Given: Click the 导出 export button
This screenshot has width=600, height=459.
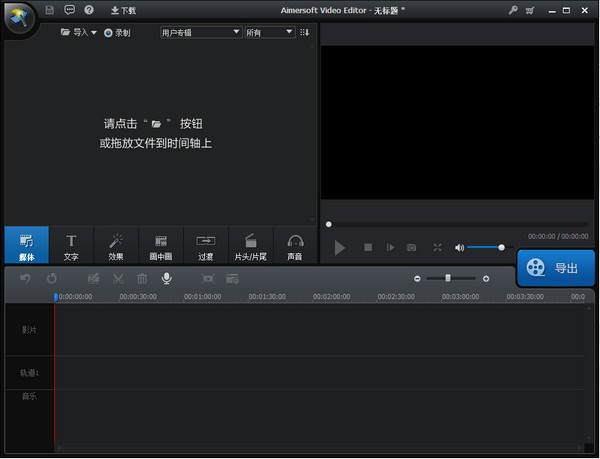Looking at the screenshot, I should (556, 268).
